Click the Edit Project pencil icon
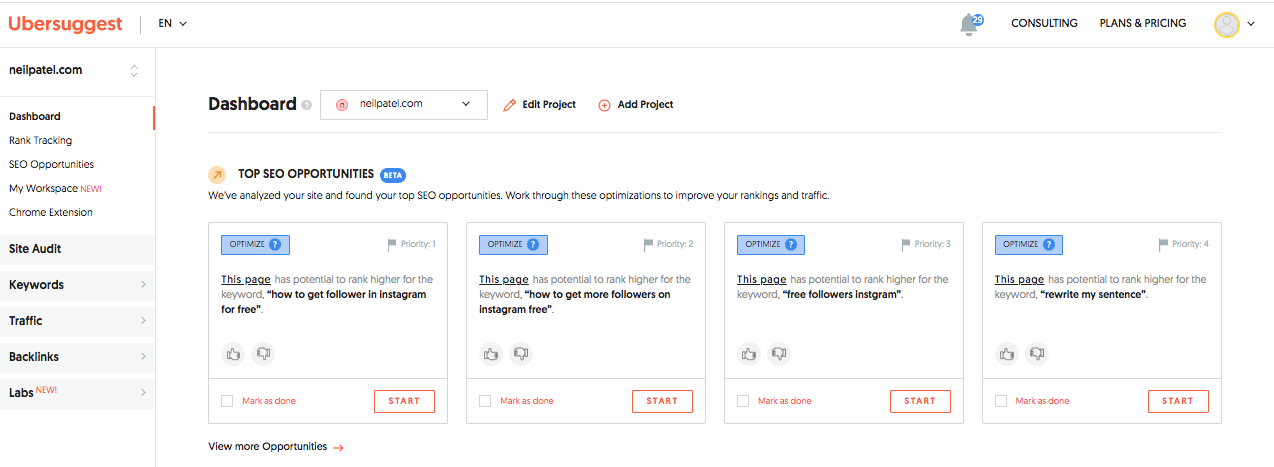The height and width of the screenshot is (467, 1274). [x=510, y=105]
